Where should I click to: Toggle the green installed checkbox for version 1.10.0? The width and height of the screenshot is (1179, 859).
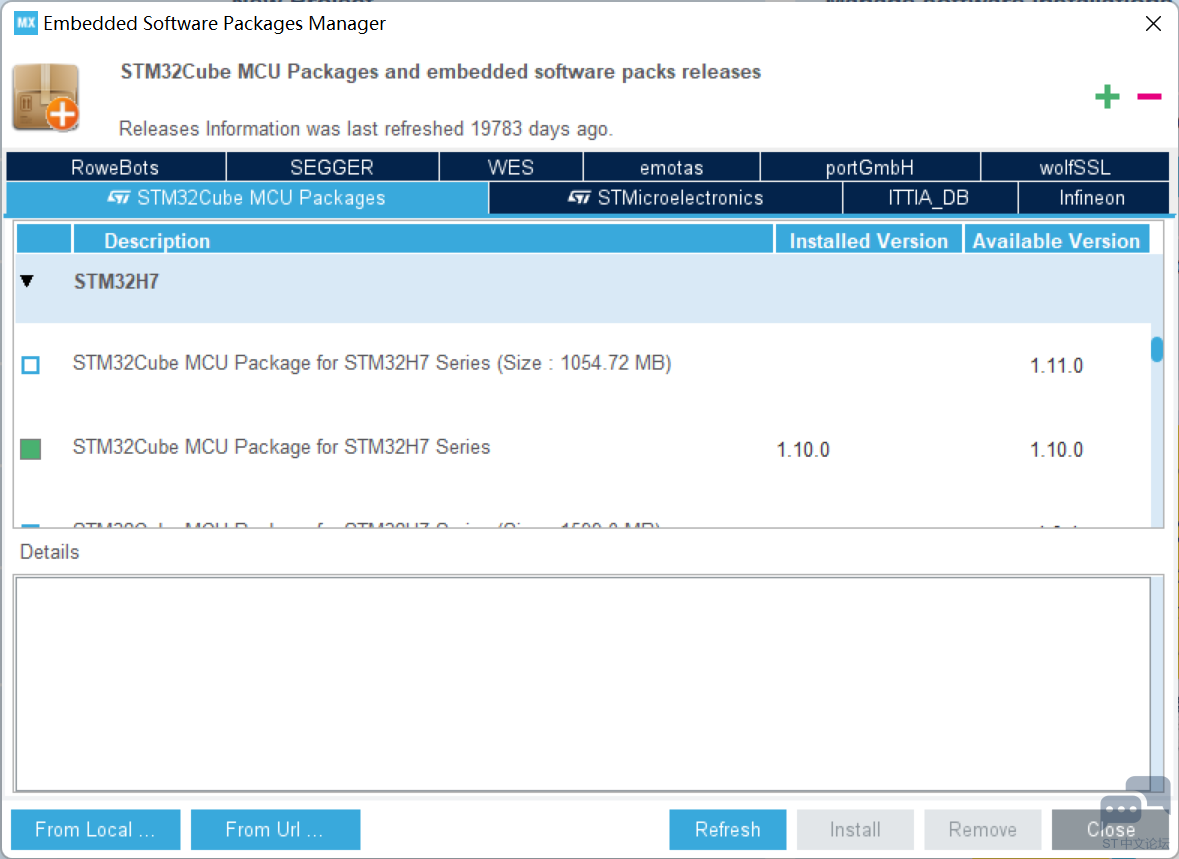click(31, 449)
